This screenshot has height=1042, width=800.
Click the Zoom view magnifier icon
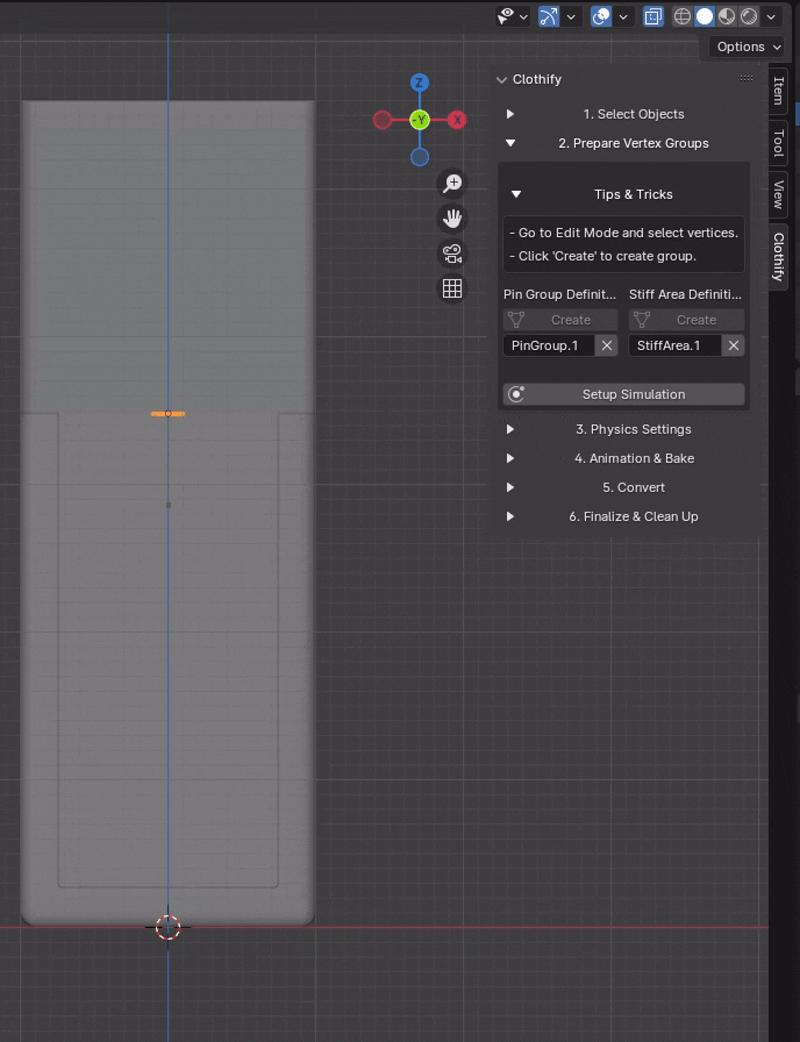[452, 183]
